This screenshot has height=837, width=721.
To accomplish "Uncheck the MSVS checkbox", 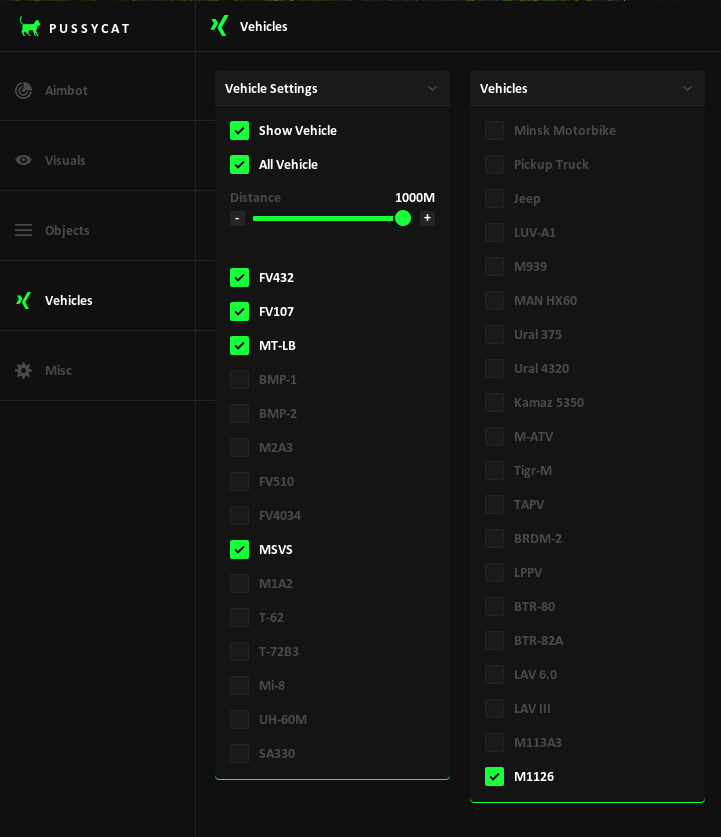I will tap(239, 549).
